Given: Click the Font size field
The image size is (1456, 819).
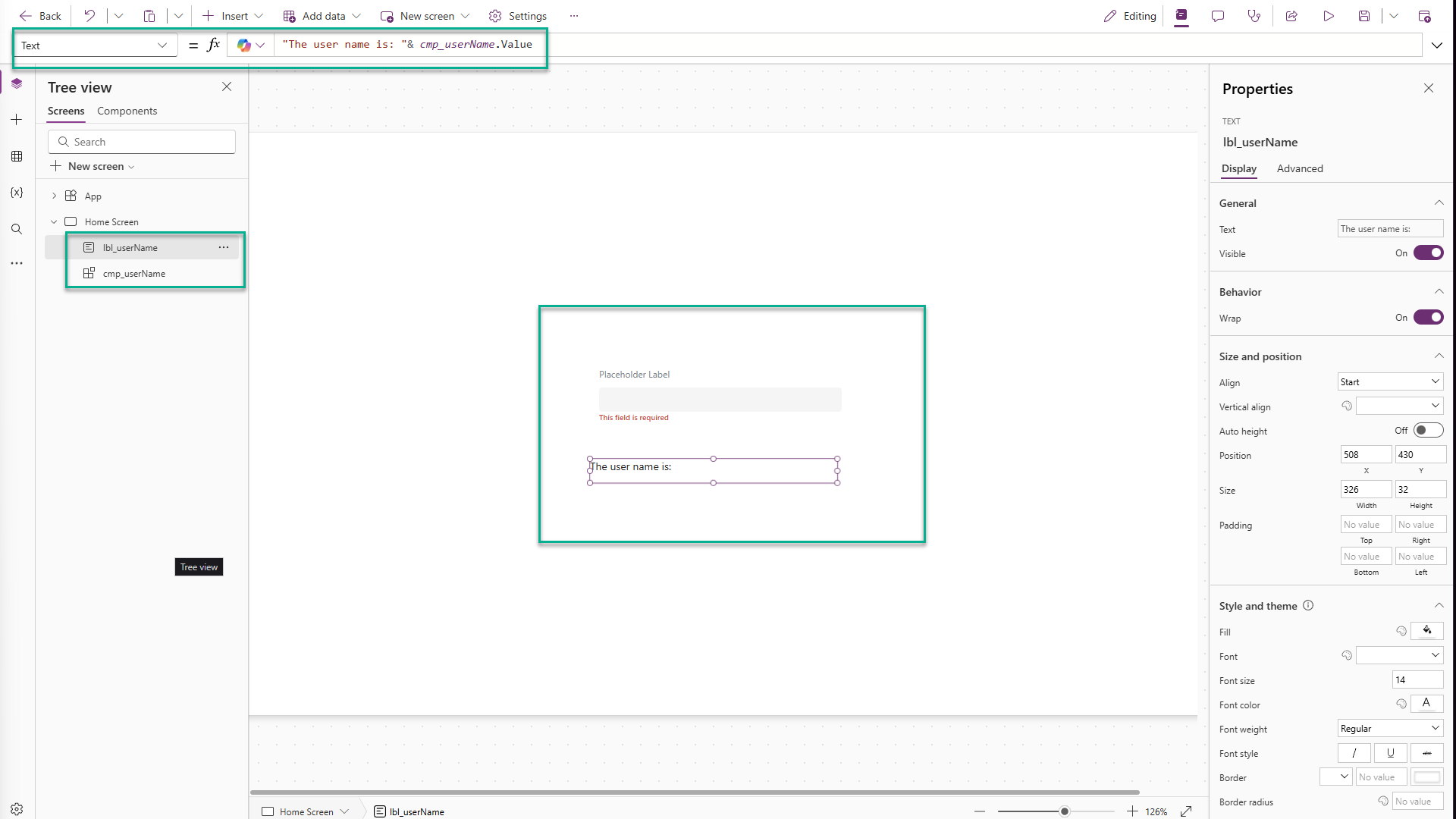Looking at the screenshot, I should coord(1418,679).
